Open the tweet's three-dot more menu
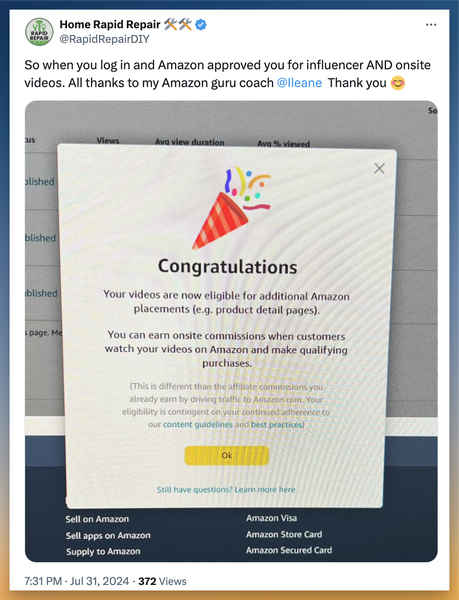Screen dimensions: 459x600 click(x=431, y=25)
